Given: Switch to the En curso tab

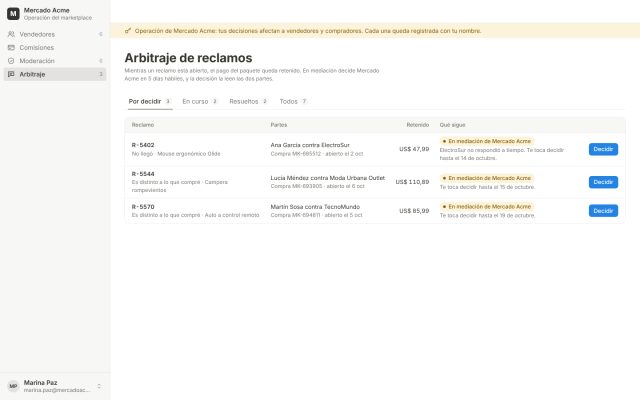Looking at the screenshot, I should pos(200,102).
